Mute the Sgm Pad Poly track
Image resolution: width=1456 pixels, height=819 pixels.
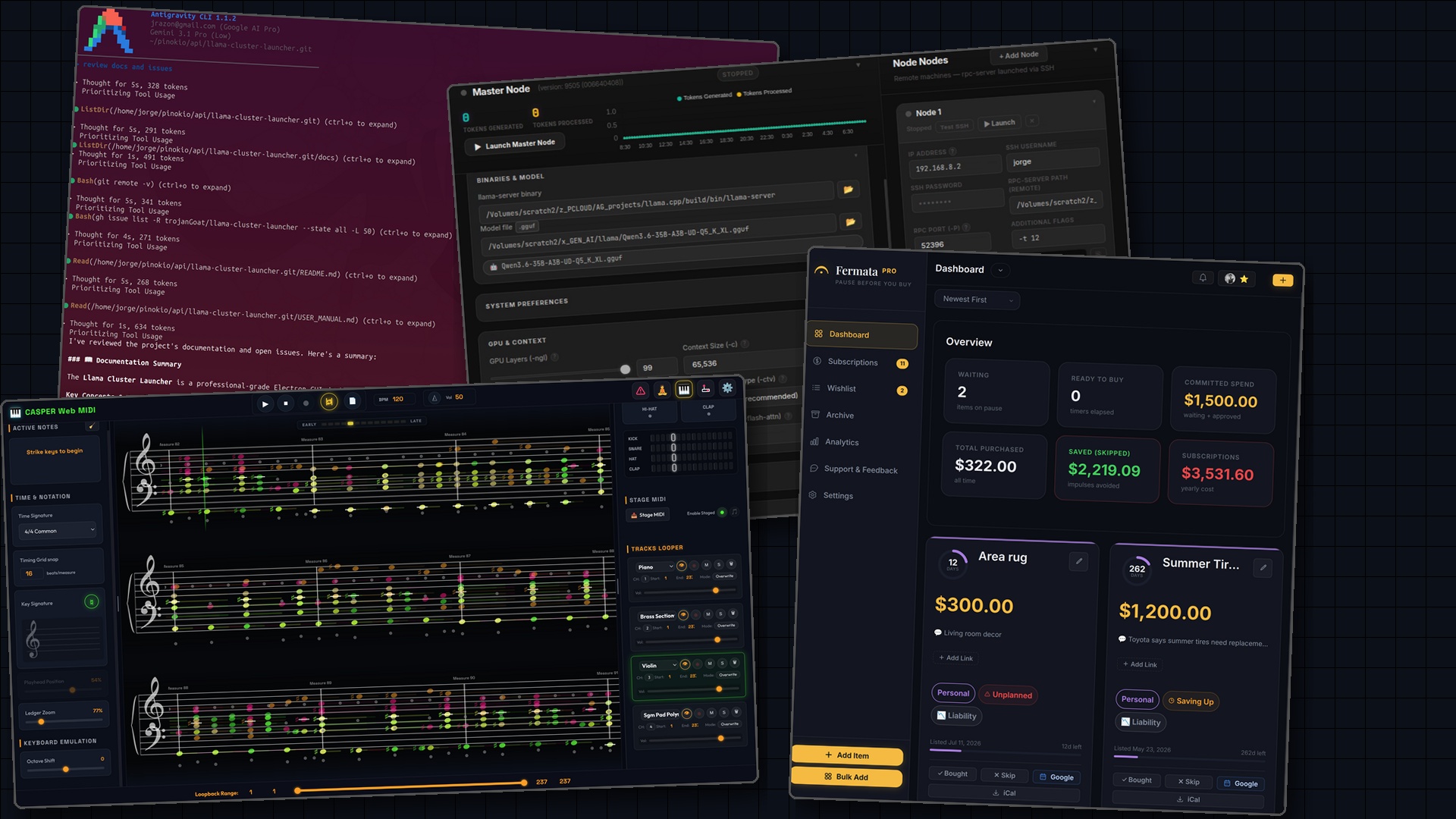[711, 713]
